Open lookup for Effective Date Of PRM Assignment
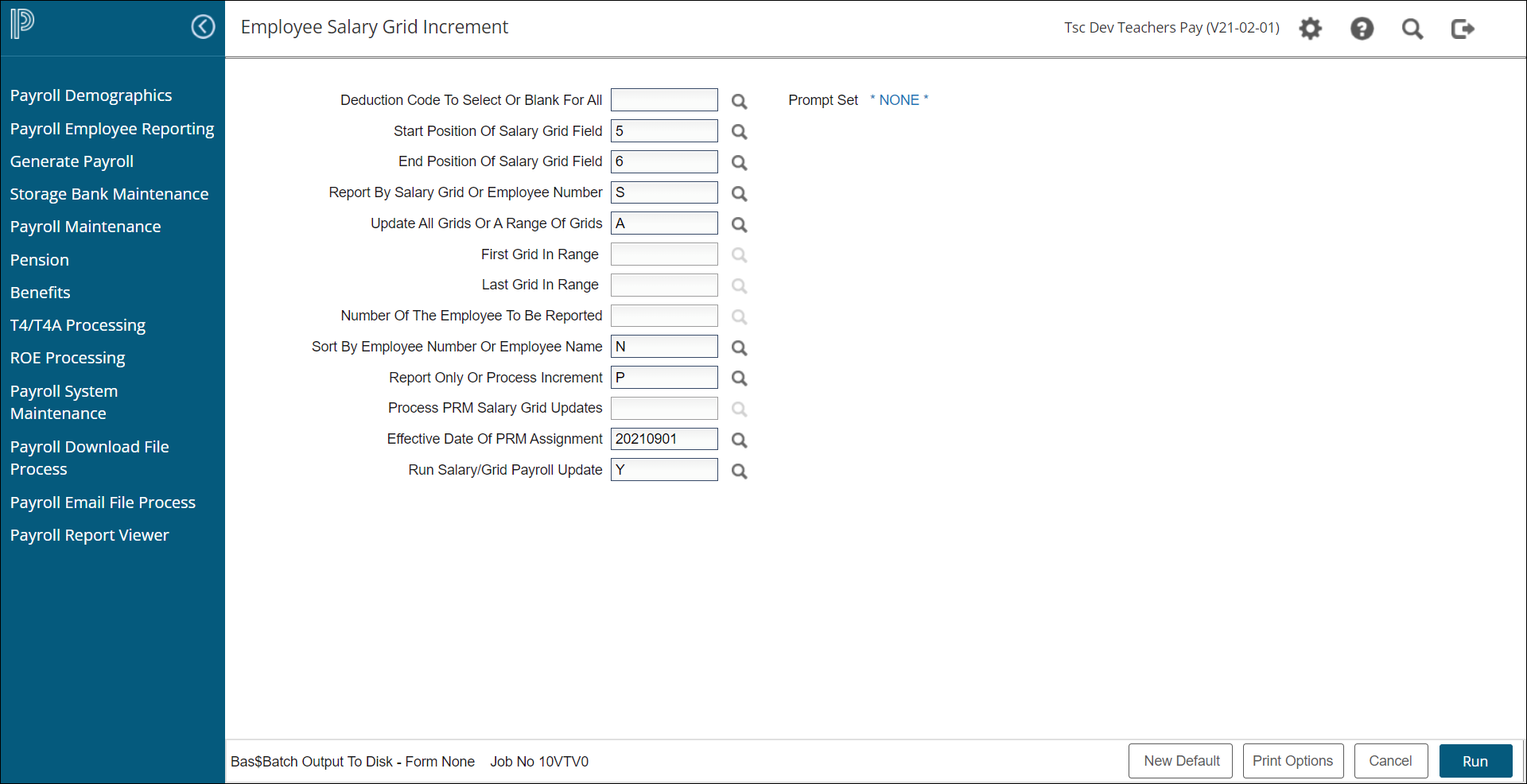 click(x=739, y=441)
